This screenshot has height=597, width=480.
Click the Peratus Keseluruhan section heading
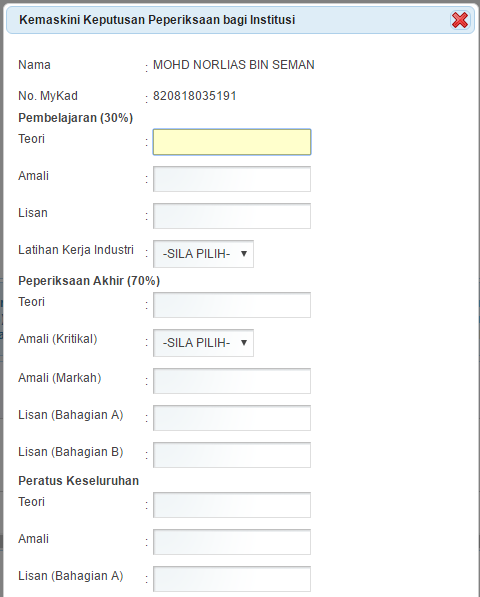[x=78, y=480]
